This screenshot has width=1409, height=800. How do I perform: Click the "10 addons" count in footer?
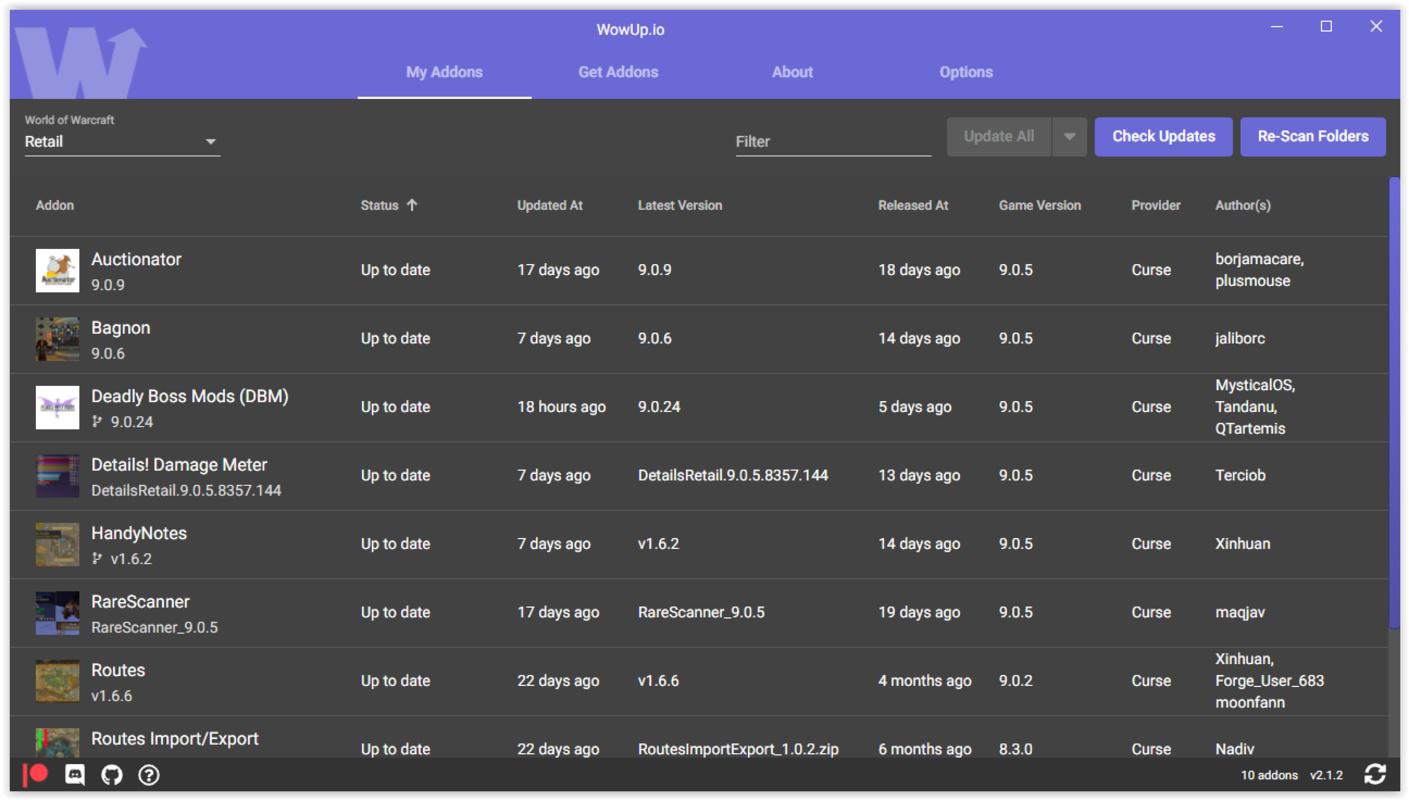1269,775
